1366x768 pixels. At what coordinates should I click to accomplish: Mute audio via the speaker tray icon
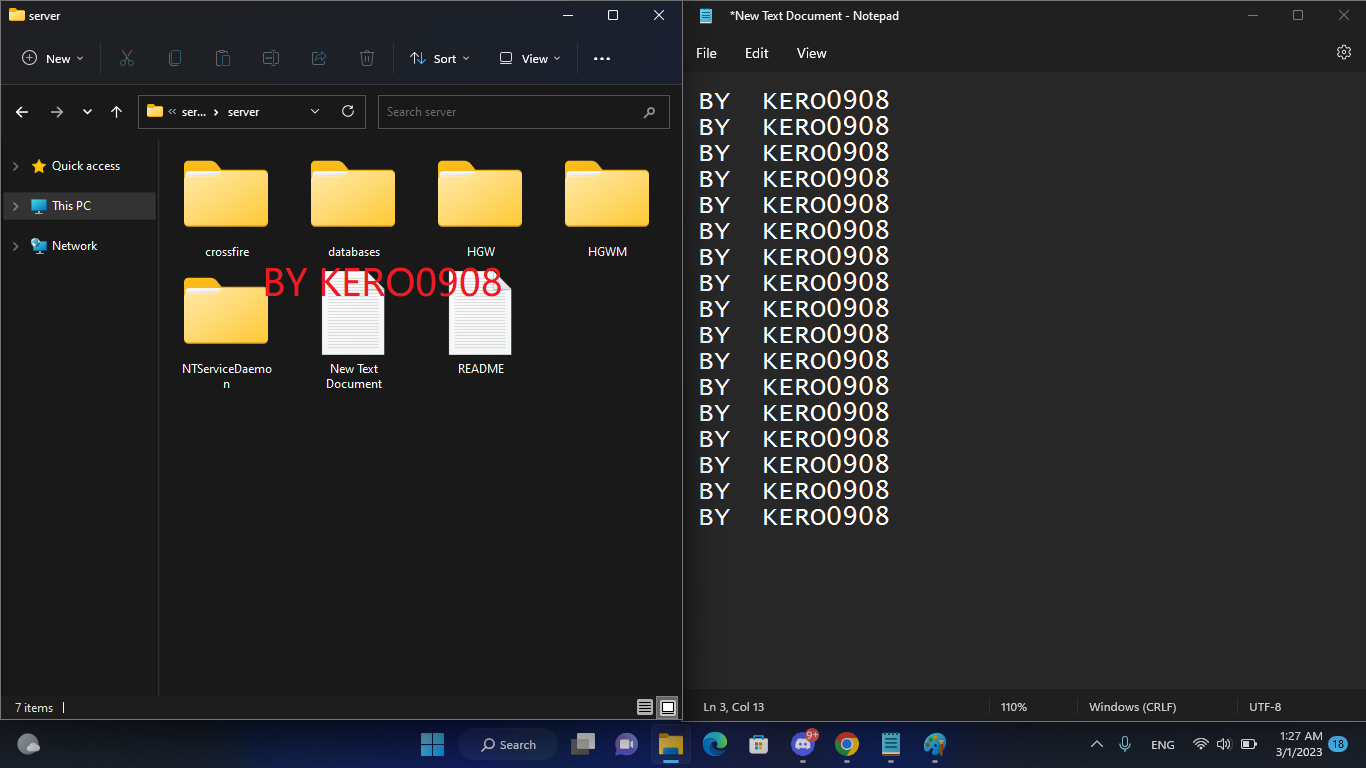click(x=1222, y=744)
